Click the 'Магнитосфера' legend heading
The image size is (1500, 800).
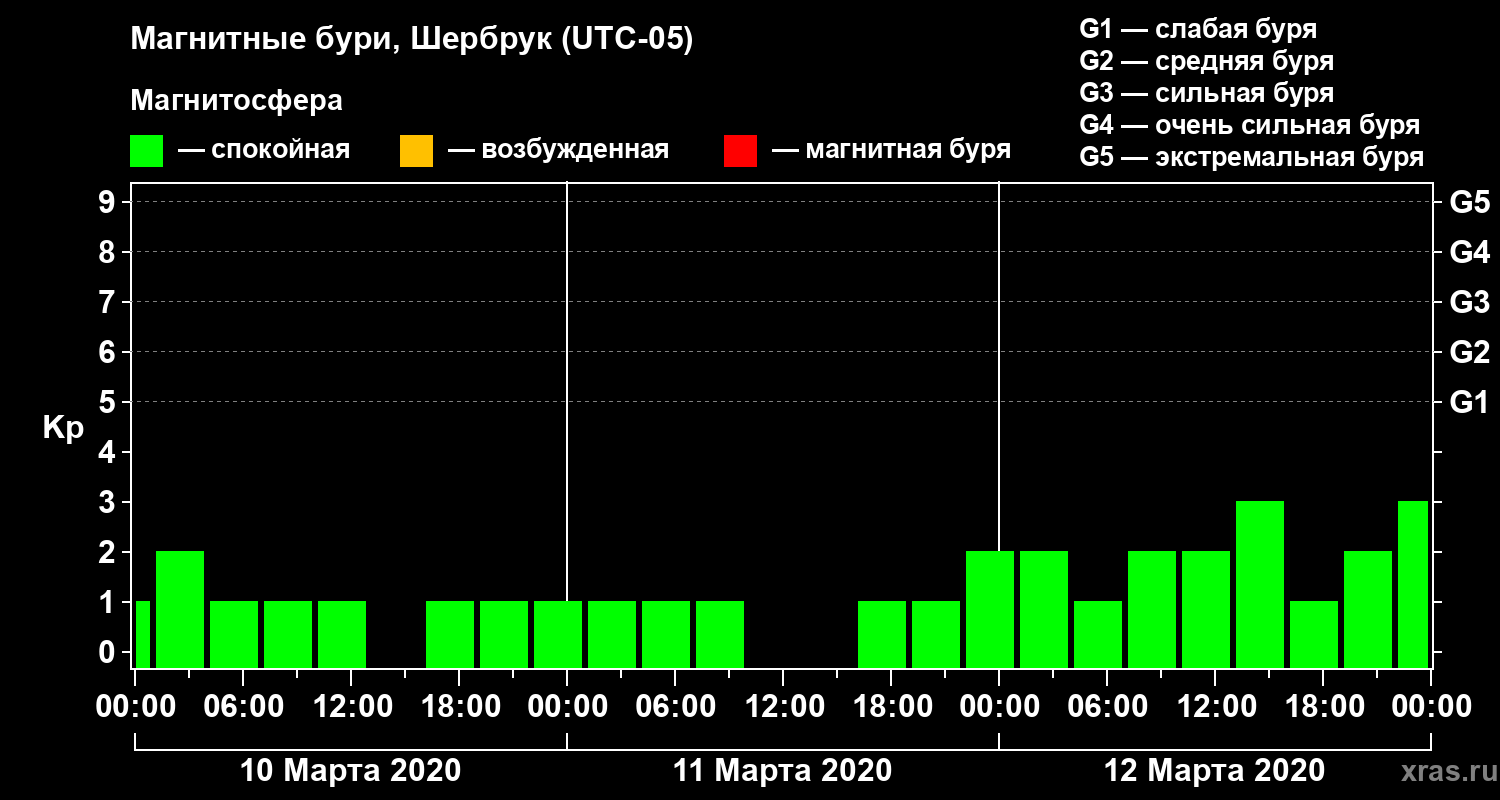236,101
